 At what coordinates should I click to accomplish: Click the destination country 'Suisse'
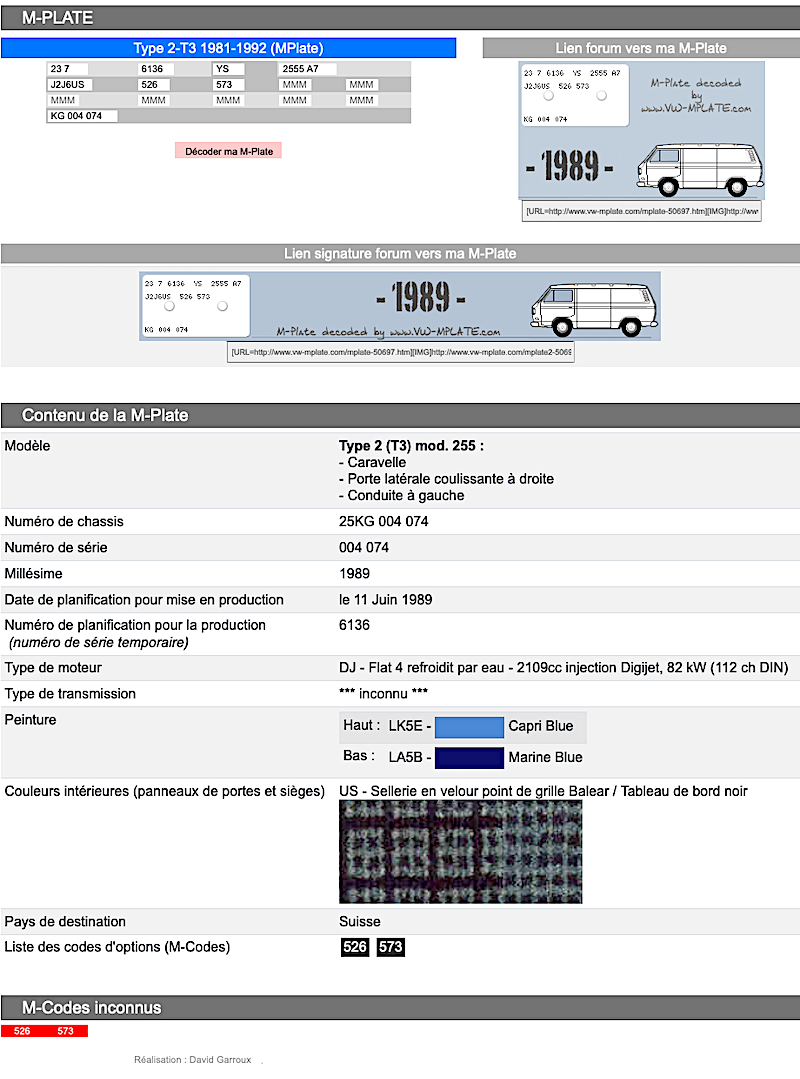coord(360,921)
